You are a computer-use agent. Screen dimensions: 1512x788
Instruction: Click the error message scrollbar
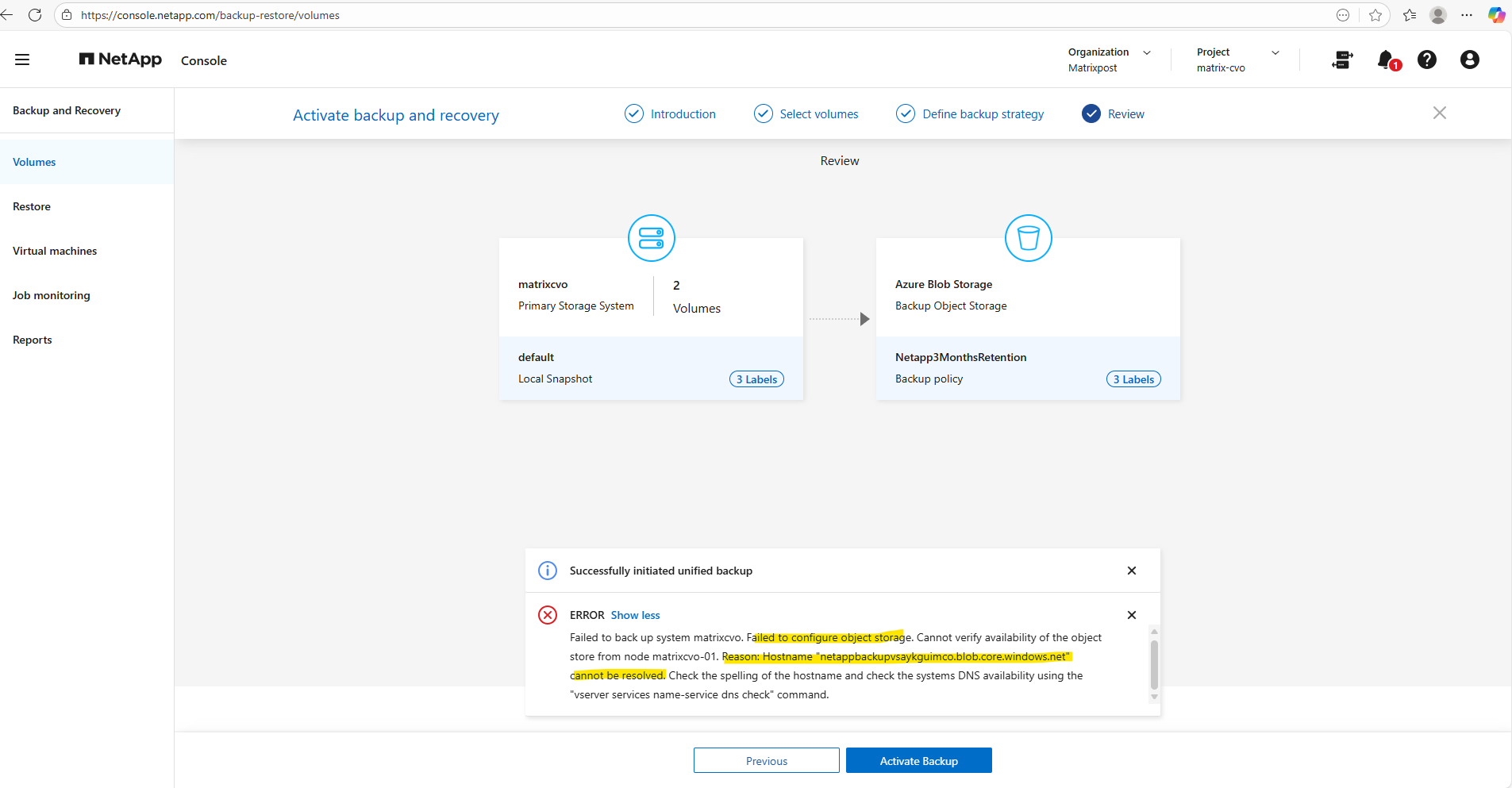[1154, 664]
